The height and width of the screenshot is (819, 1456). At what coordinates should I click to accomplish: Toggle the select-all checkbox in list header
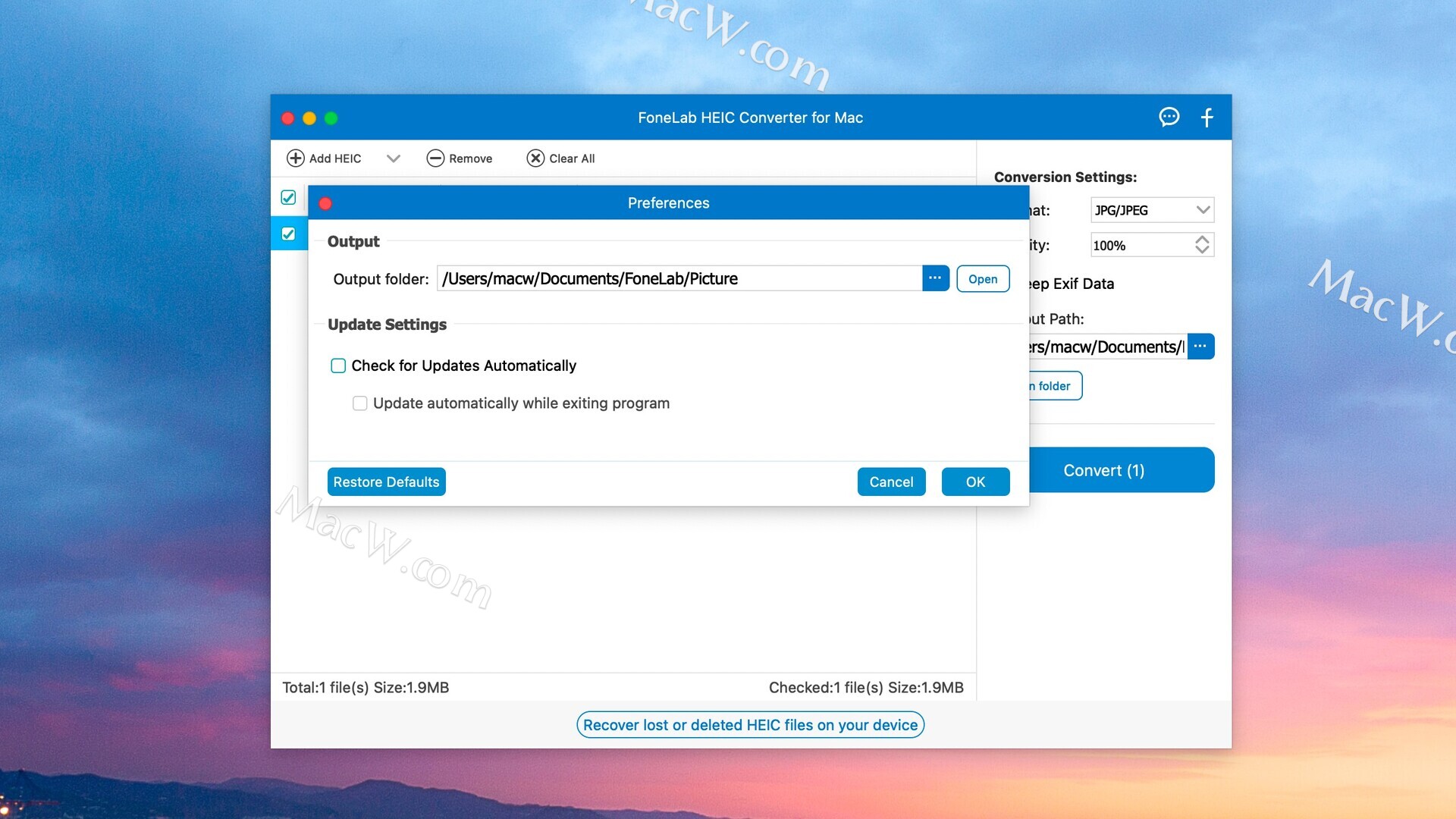[288, 197]
